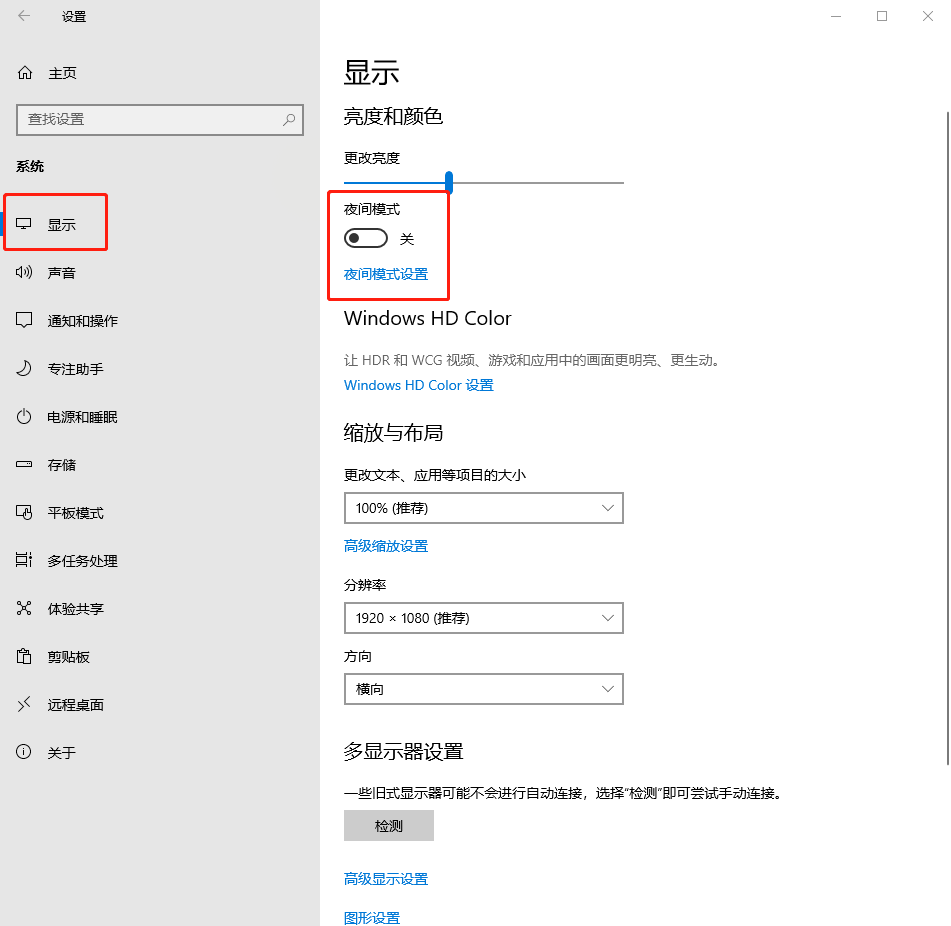Close the Settings window
Image resolution: width=951 pixels, height=926 pixels.
(x=928, y=16)
